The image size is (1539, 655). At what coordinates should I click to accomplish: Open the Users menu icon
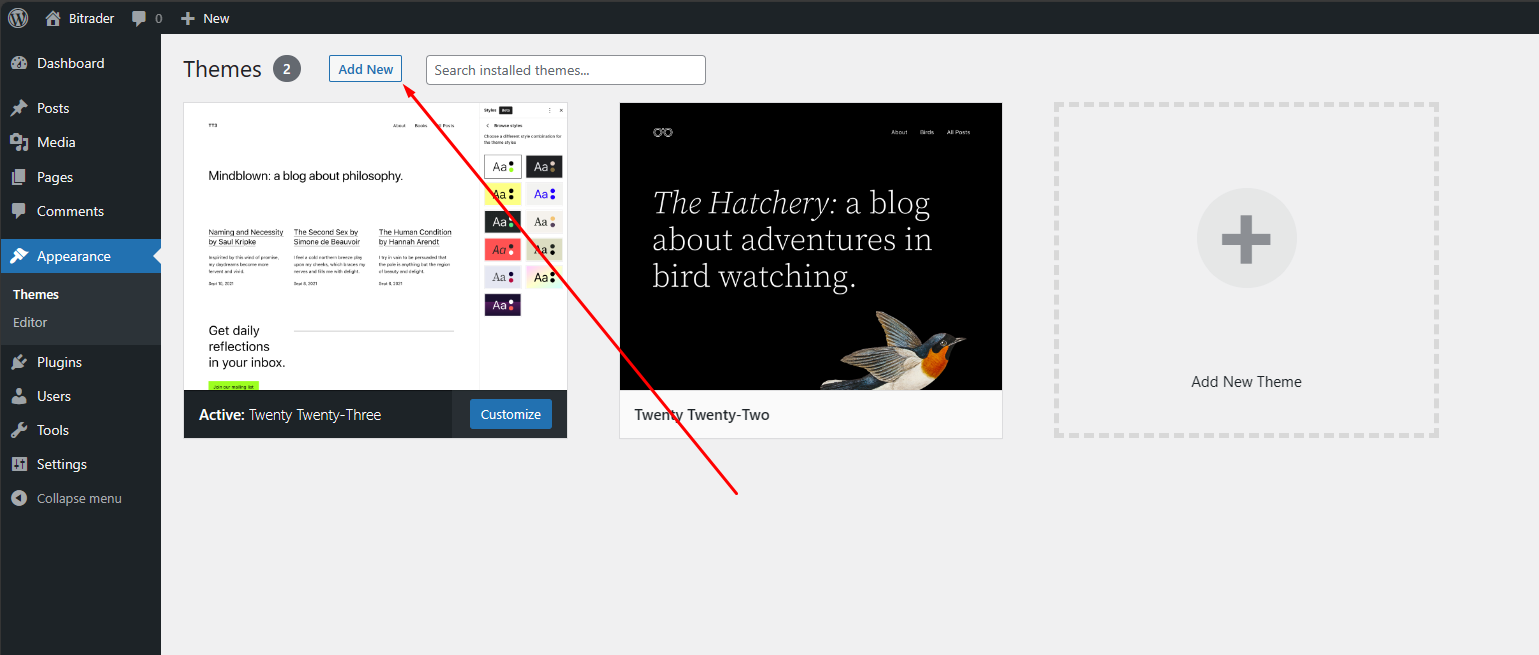(19, 396)
